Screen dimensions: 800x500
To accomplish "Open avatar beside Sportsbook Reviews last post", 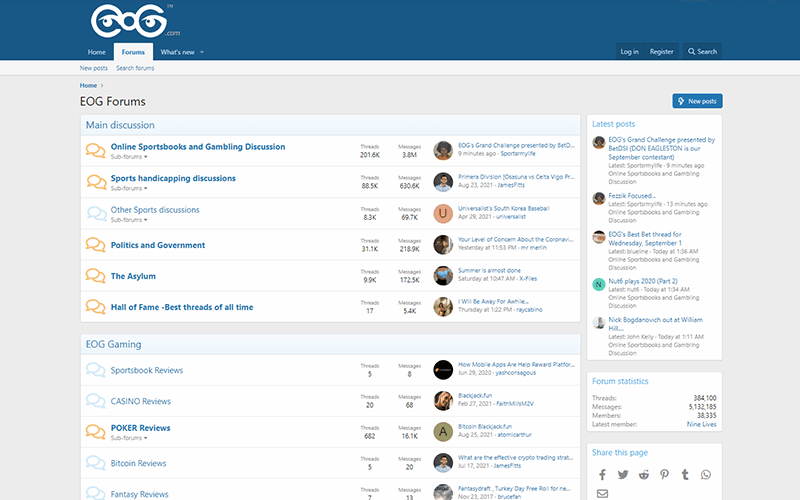I will [x=443, y=370].
